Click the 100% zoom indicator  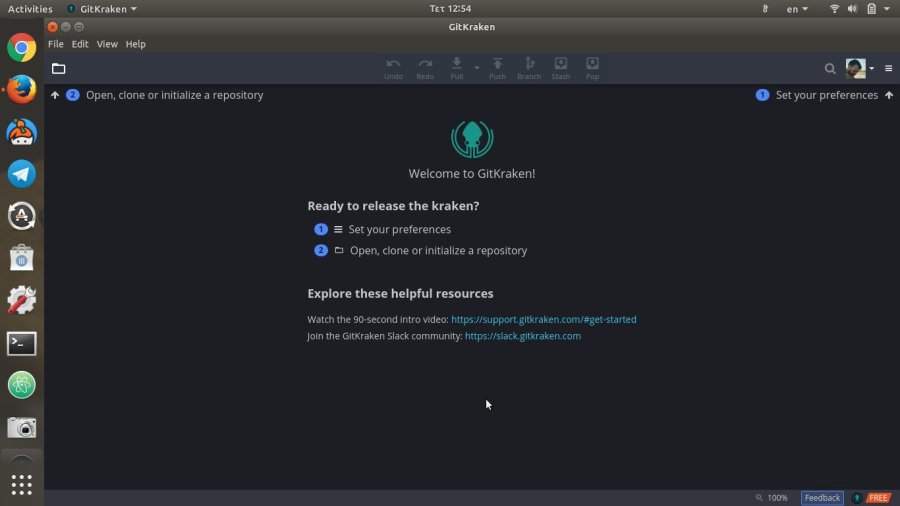coord(771,498)
